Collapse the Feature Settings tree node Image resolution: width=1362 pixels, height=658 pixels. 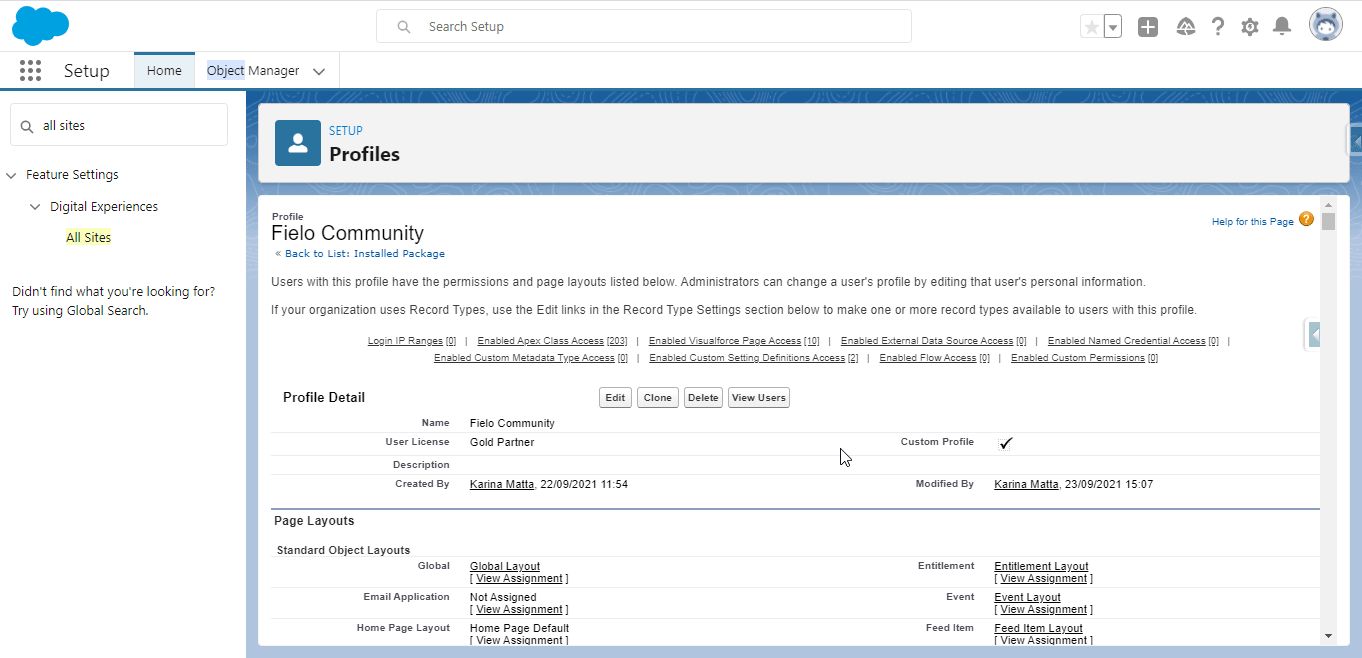[11, 175]
